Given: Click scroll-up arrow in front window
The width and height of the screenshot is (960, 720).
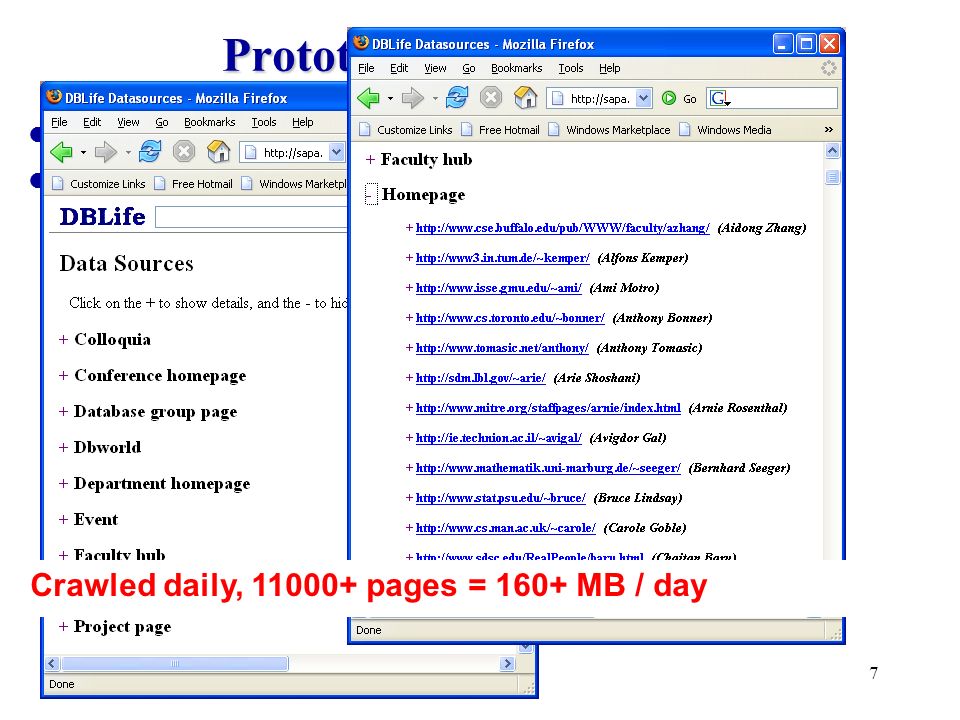Looking at the screenshot, I should (x=832, y=151).
